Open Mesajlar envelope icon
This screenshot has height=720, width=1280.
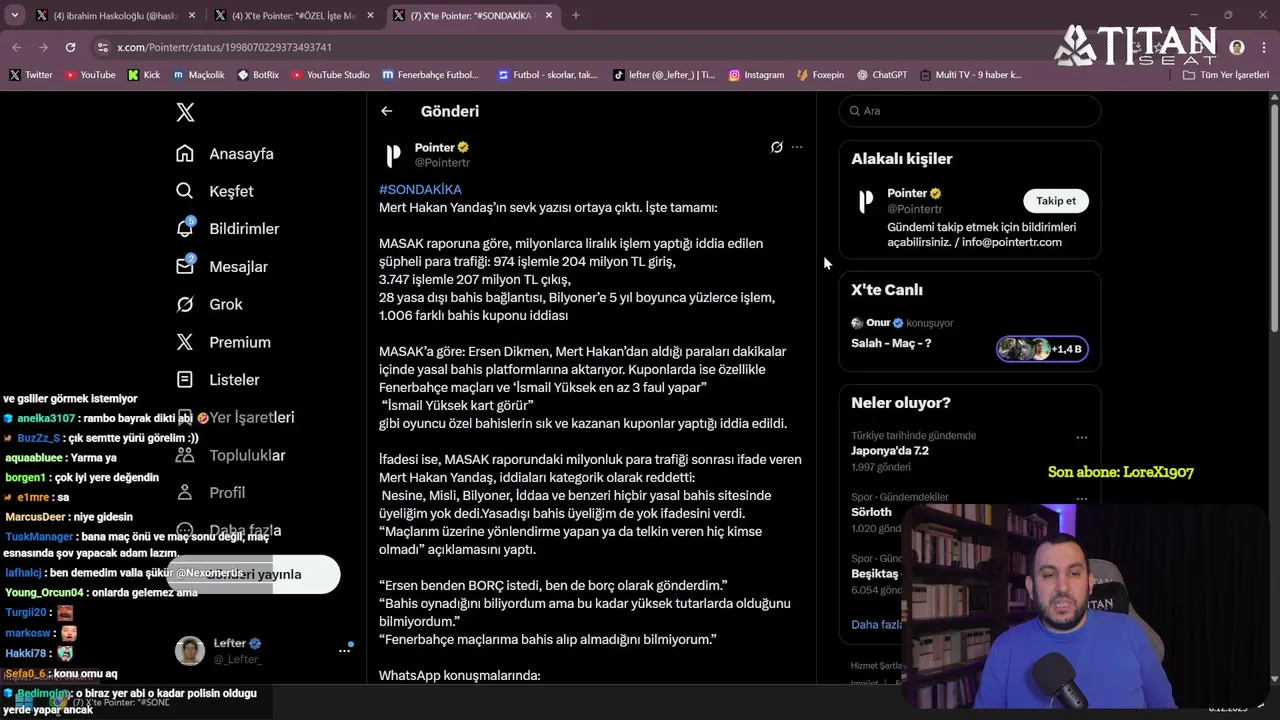(x=185, y=266)
